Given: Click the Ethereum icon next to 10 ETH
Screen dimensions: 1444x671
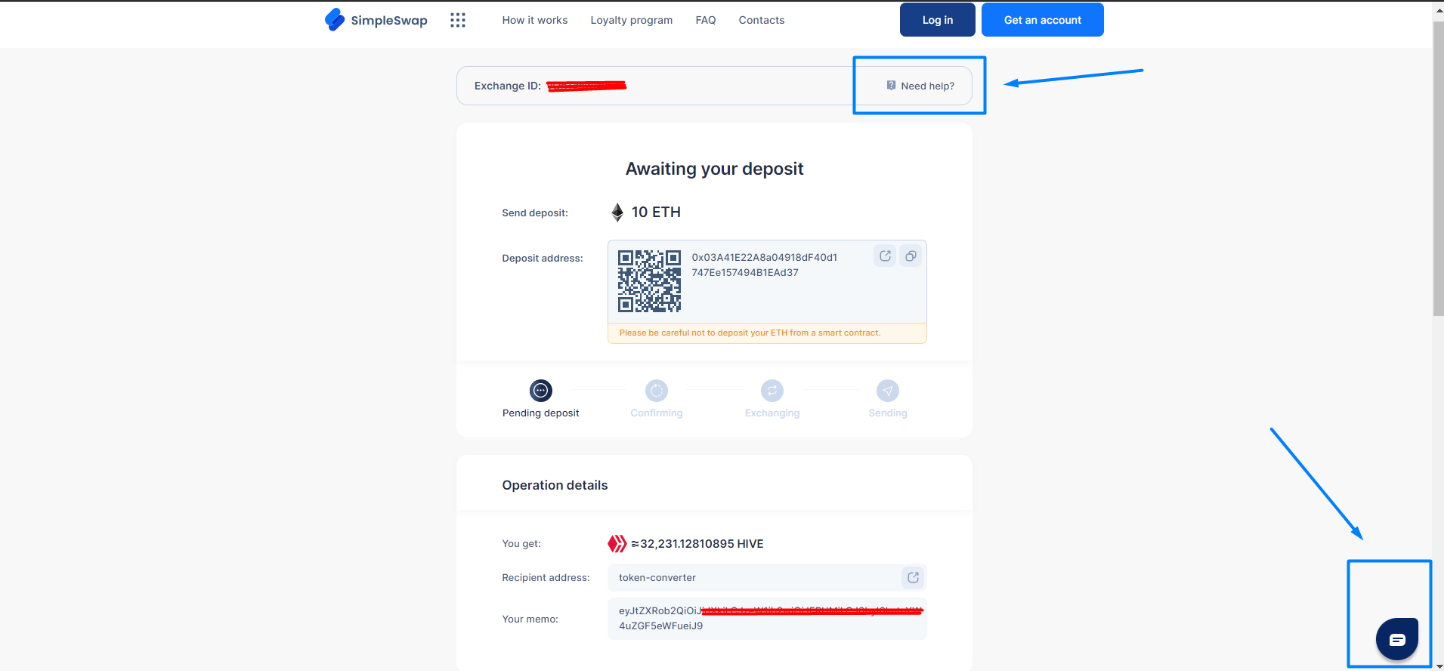Looking at the screenshot, I should click(x=617, y=212).
